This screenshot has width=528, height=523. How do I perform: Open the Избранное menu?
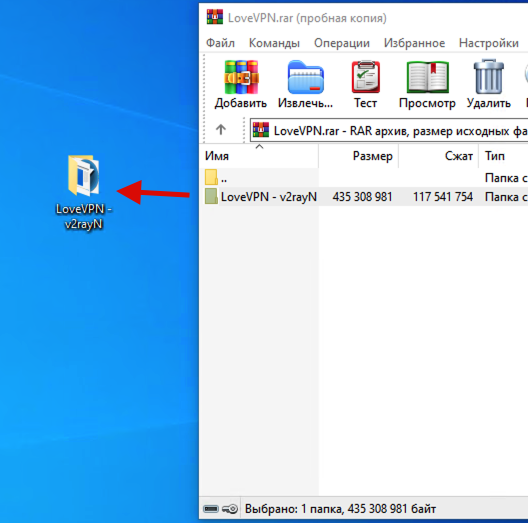tap(414, 43)
